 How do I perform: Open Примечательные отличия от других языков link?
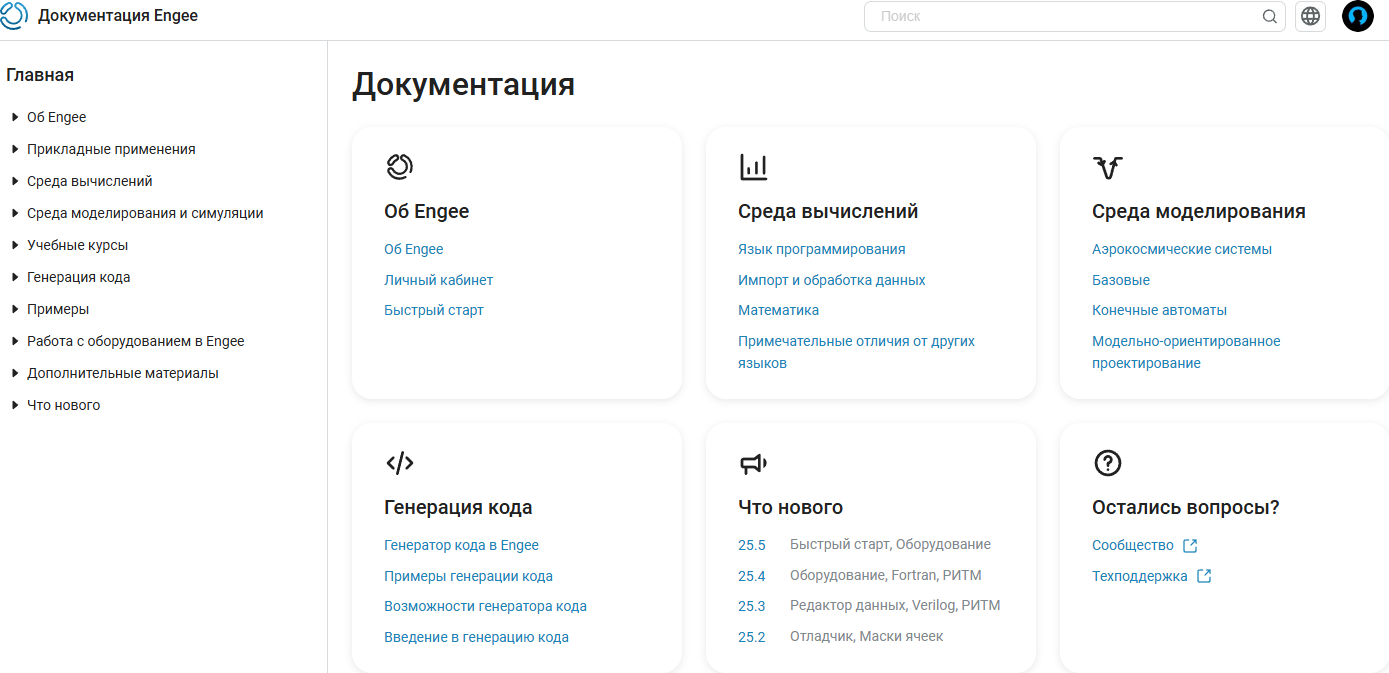point(856,352)
